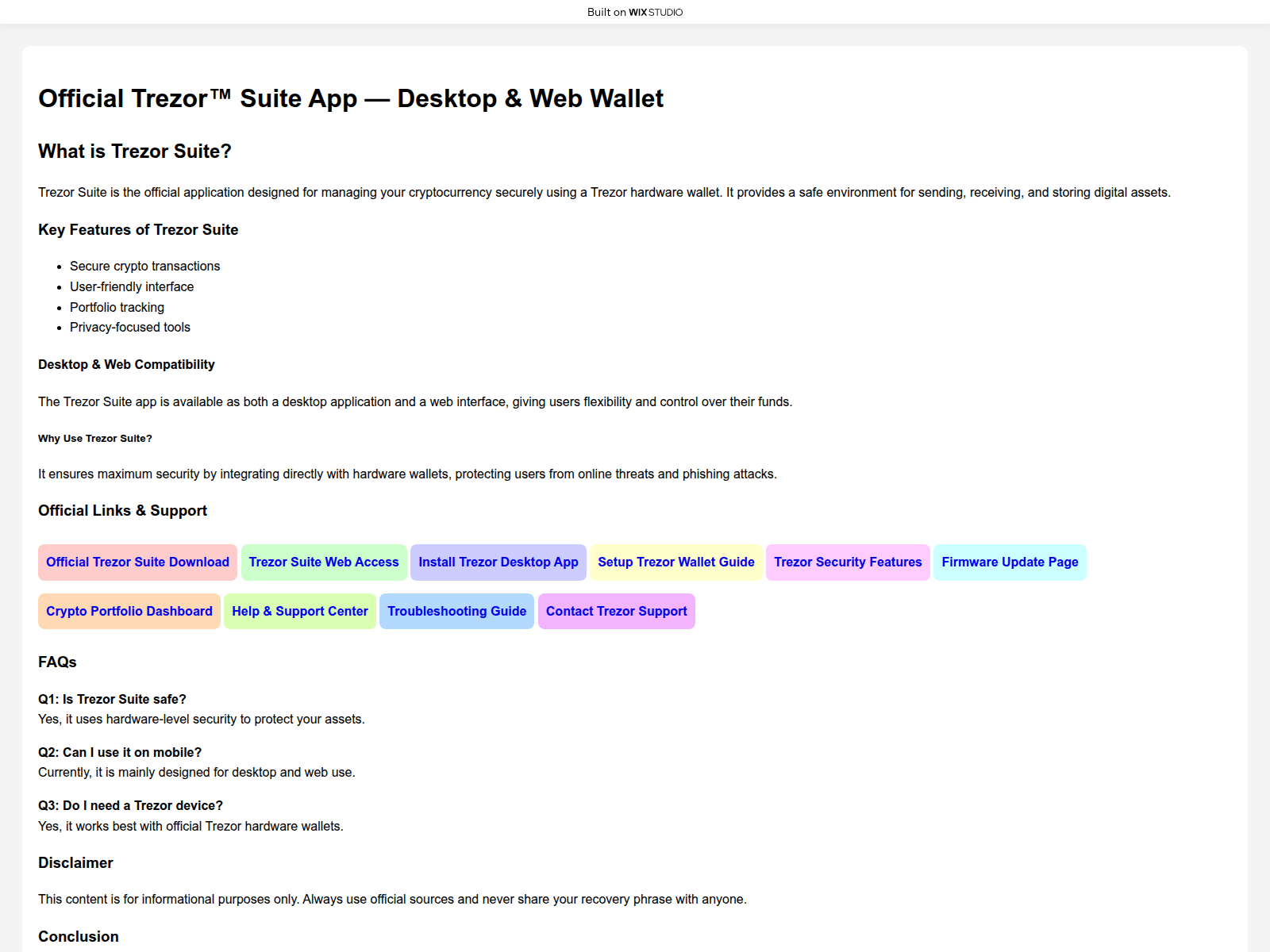Screen dimensions: 1270x952
Task: Click the paragraph starting 'Trezor Suite is the official application'
Action: pos(604,193)
